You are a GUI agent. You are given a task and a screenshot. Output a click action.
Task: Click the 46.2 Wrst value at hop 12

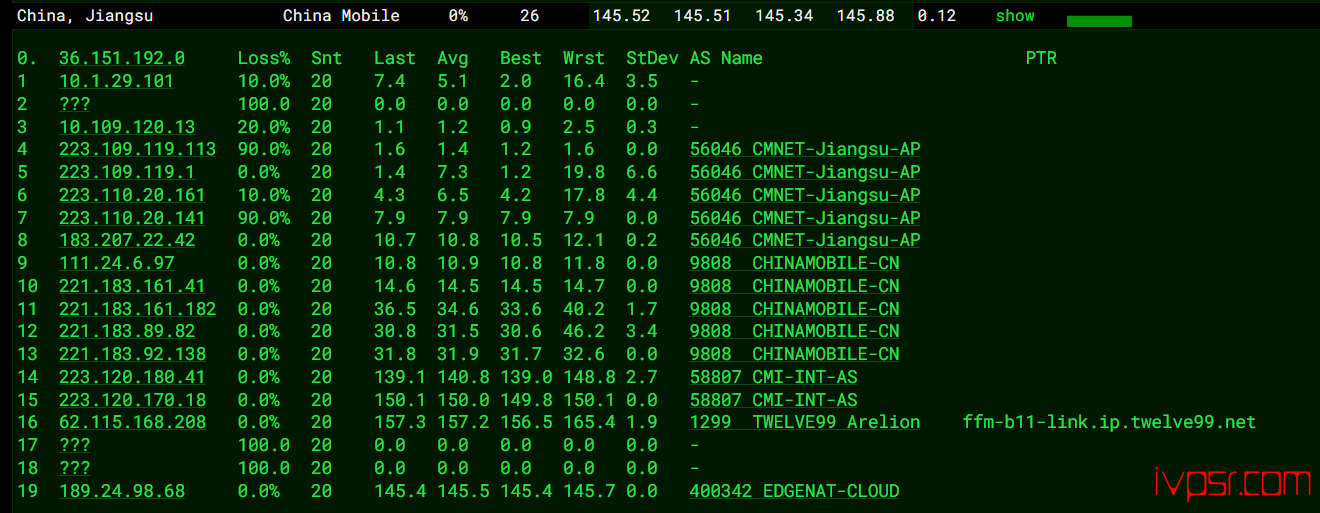tap(584, 332)
